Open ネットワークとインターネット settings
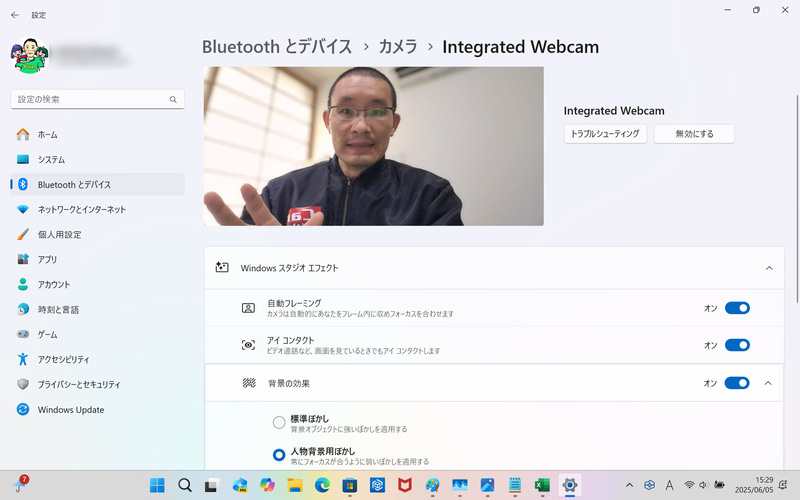800x500 pixels. (97, 209)
